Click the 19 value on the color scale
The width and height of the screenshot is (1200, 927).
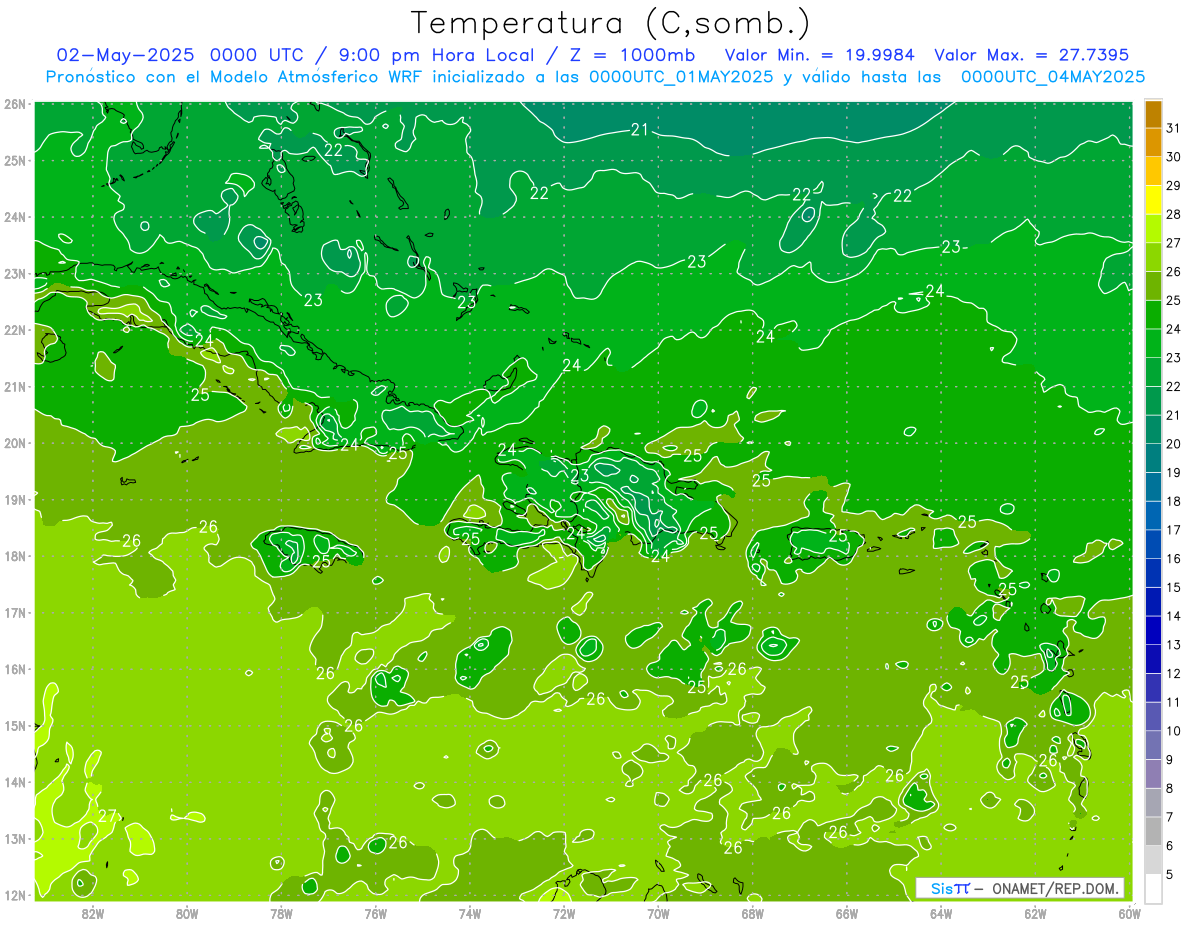[x=1173, y=473]
